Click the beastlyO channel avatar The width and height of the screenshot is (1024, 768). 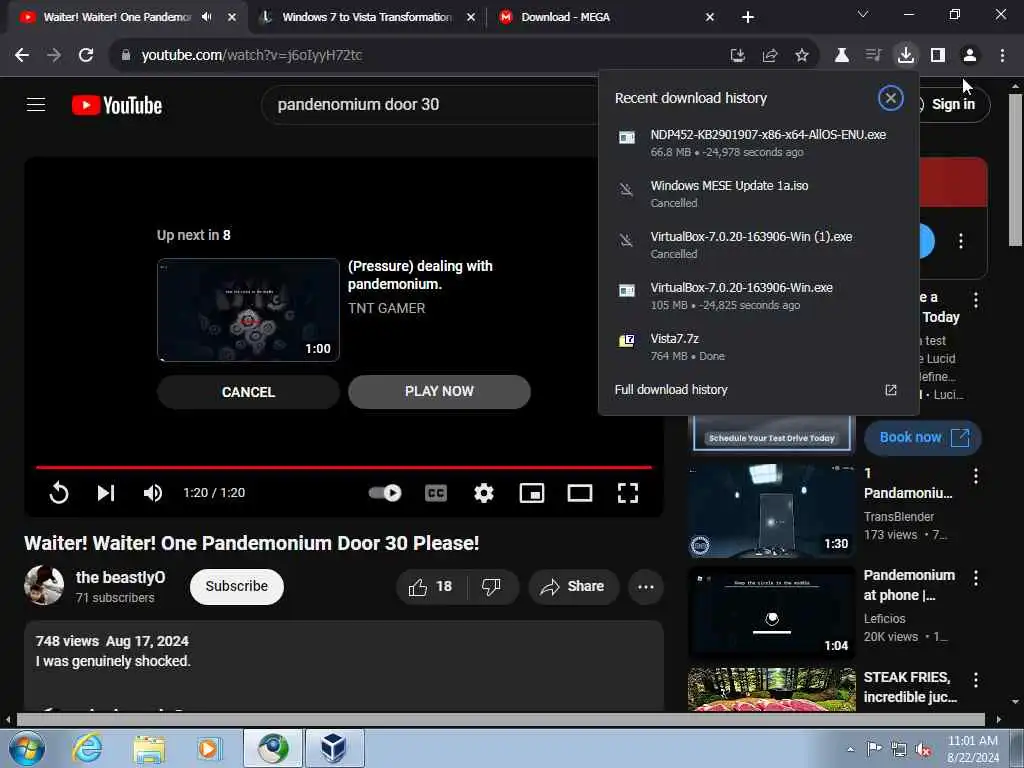pyautogui.click(x=44, y=586)
